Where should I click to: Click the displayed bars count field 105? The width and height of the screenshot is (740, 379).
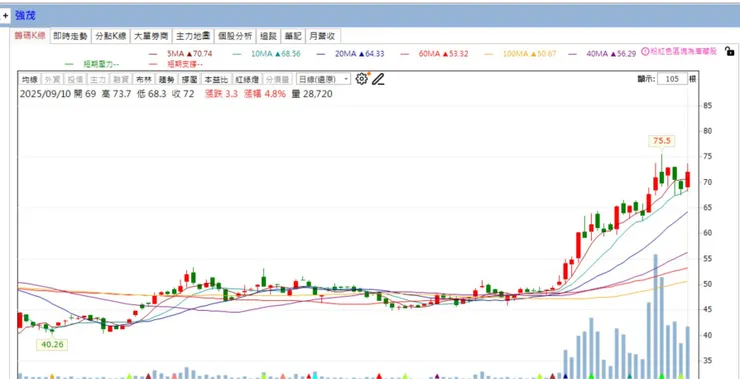[x=672, y=79]
